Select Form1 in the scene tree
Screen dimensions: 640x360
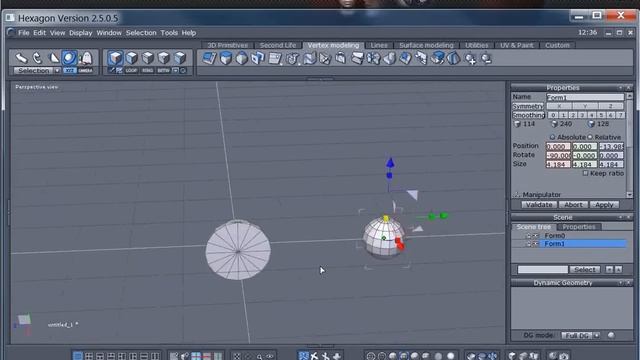583,244
